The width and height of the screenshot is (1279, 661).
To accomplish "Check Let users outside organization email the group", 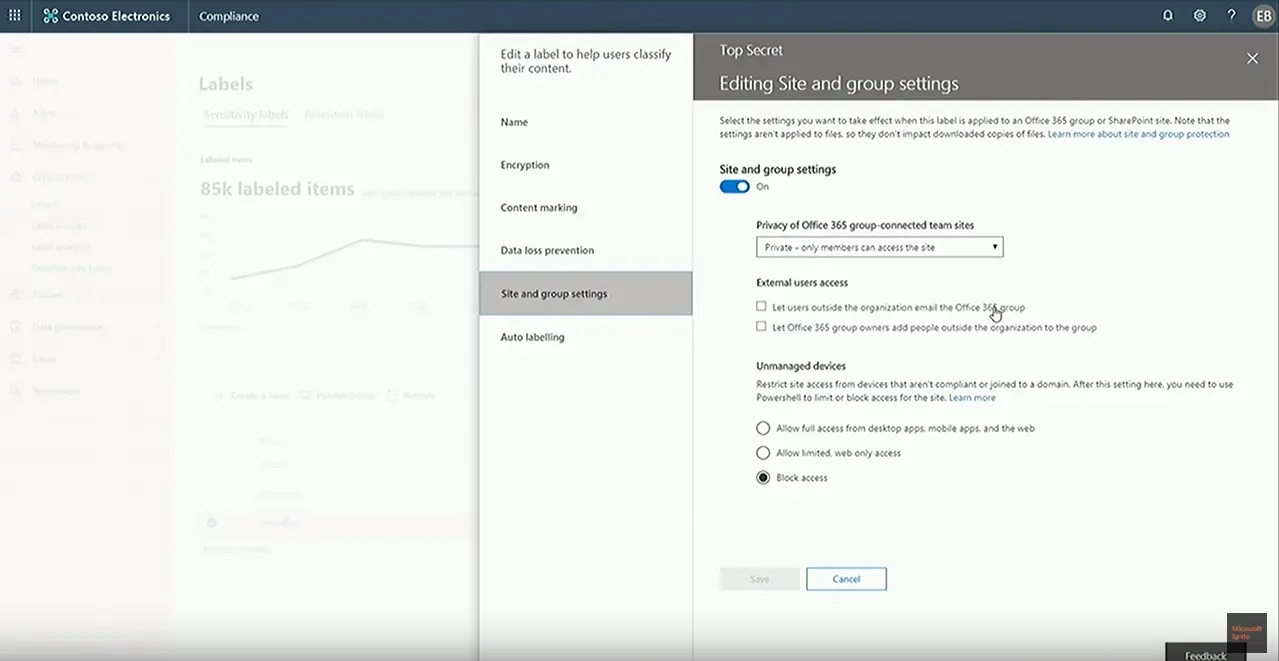I will [762, 307].
